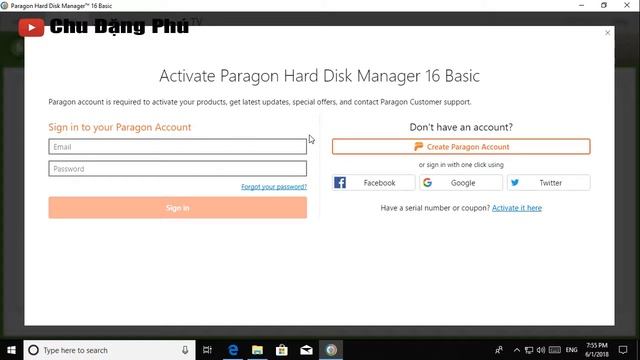Image resolution: width=640 pixels, height=360 pixels.
Task: Click the touch keyboard tray icon
Action: pyautogui.click(x=555, y=350)
